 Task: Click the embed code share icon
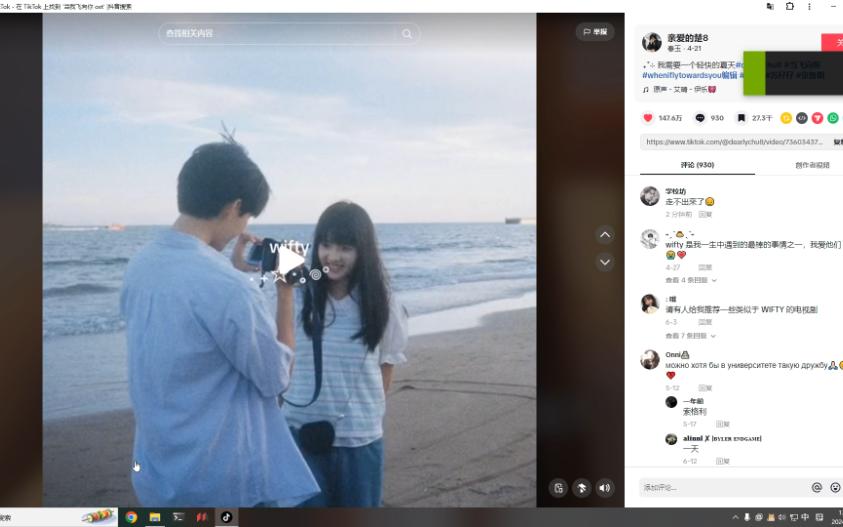[x=802, y=118]
